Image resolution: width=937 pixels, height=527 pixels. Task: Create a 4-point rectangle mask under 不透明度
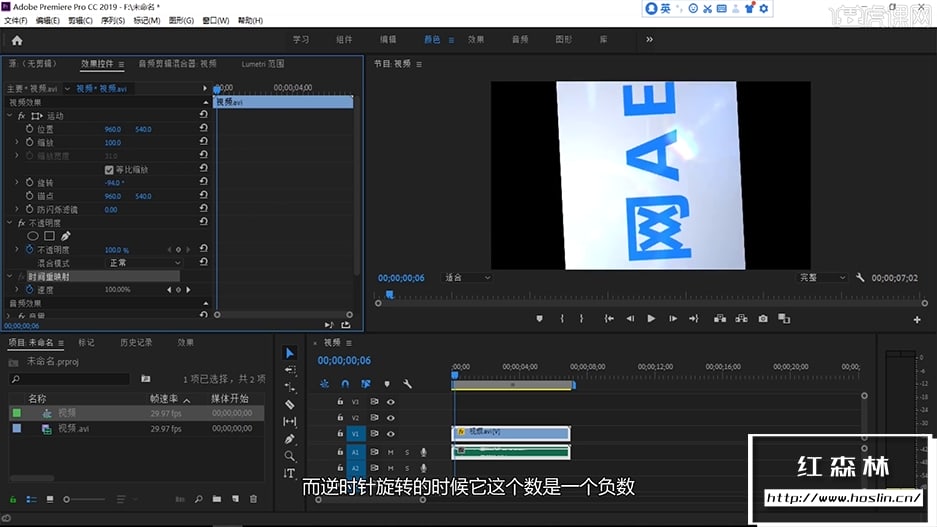click(50, 236)
